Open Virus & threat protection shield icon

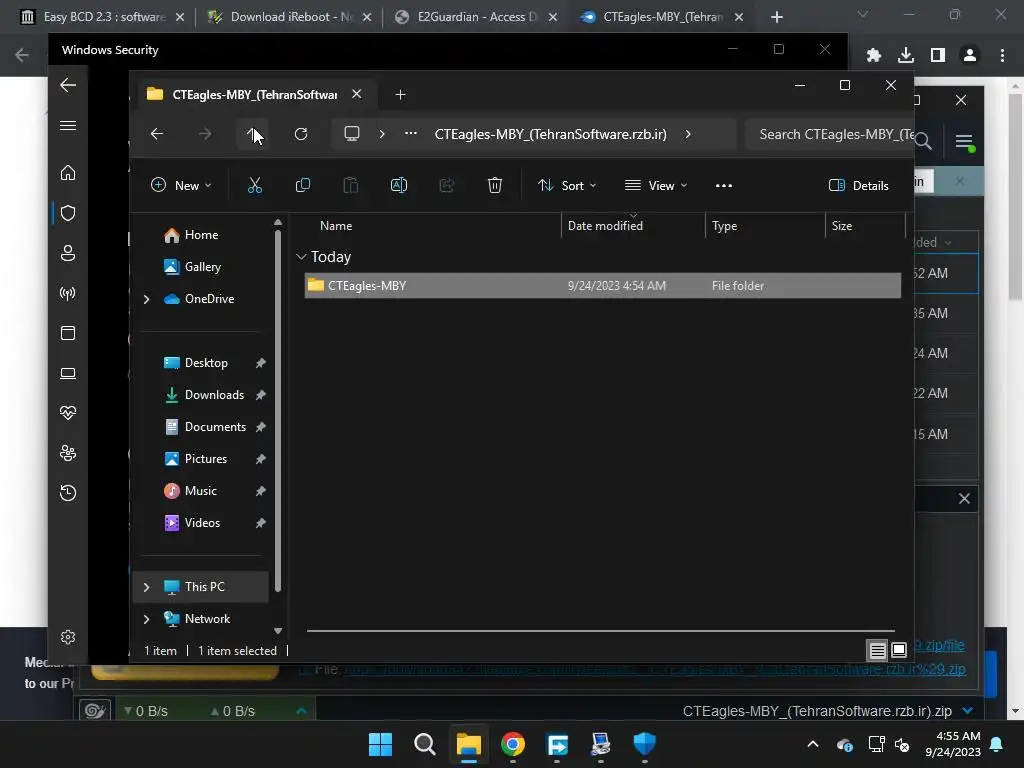68,213
